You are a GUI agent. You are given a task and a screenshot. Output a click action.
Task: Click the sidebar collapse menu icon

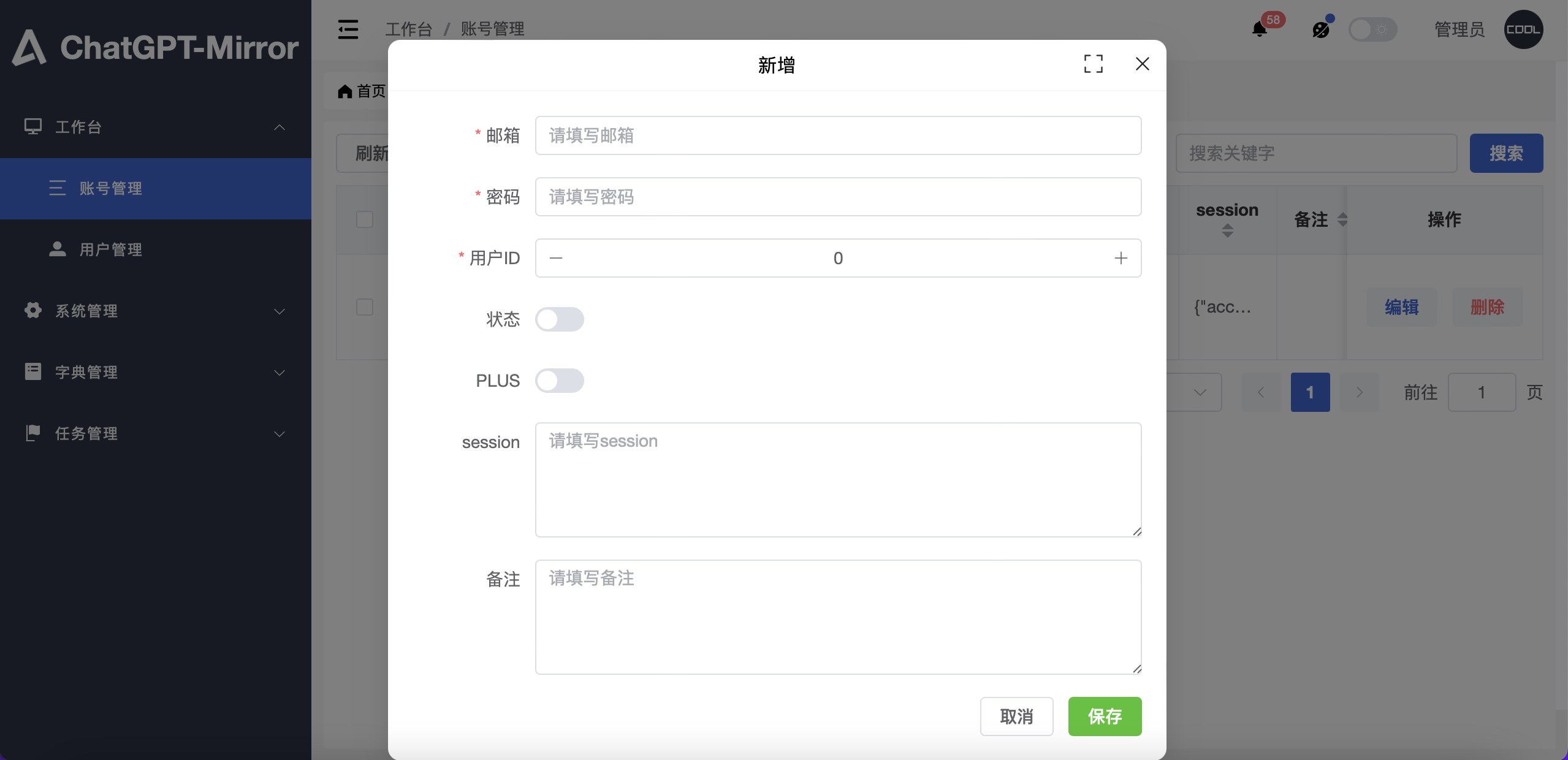348,29
